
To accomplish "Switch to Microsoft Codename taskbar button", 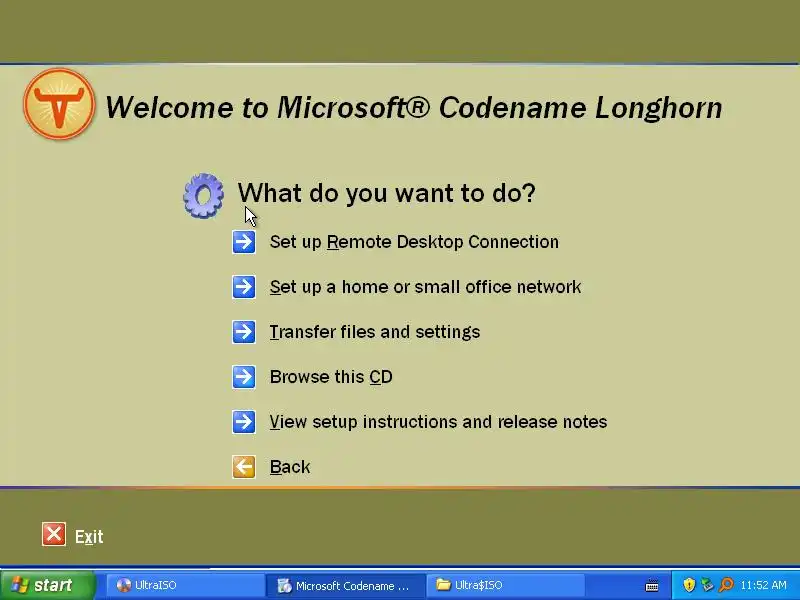I will pos(345,585).
